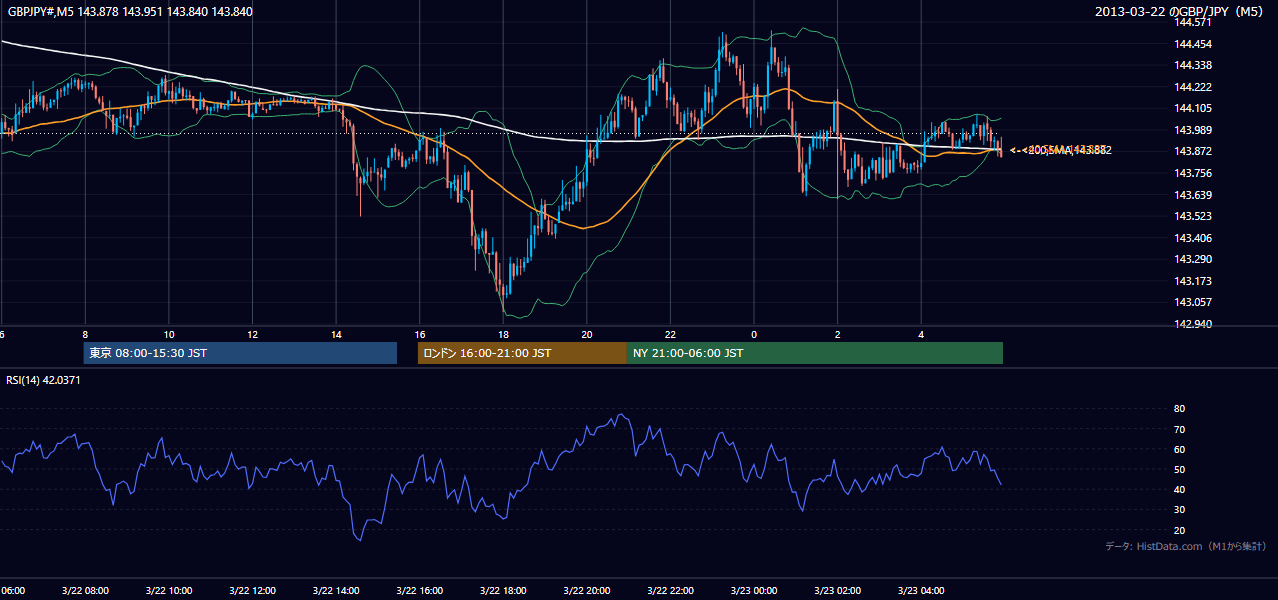Click price axis label 143.639
Image resolution: width=1278 pixels, height=600 pixels.
(x=1194, y=195)
